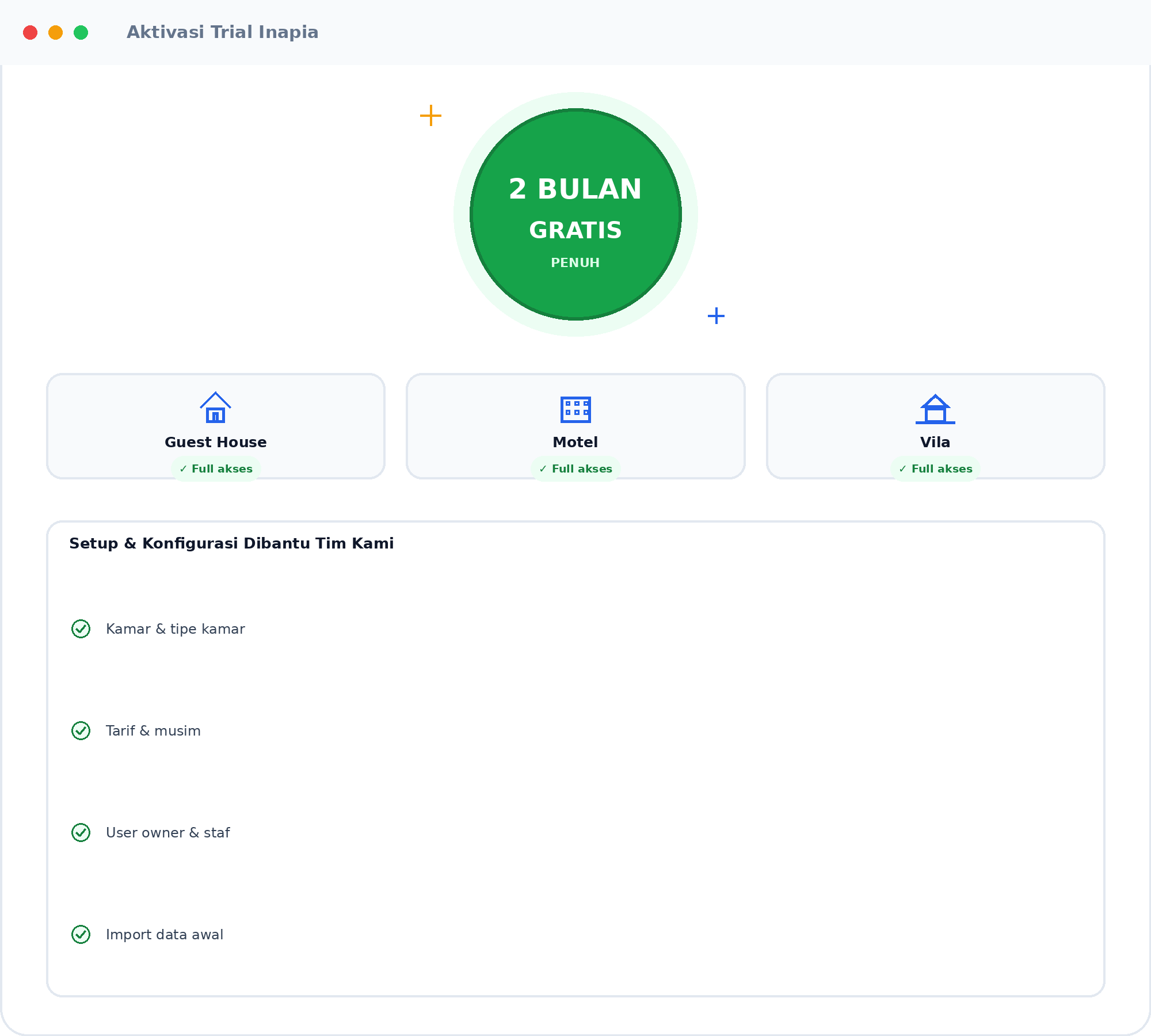Click the Vila gazebo icon
Screen dimensions: 1151x1036
(x=935, y=409)
